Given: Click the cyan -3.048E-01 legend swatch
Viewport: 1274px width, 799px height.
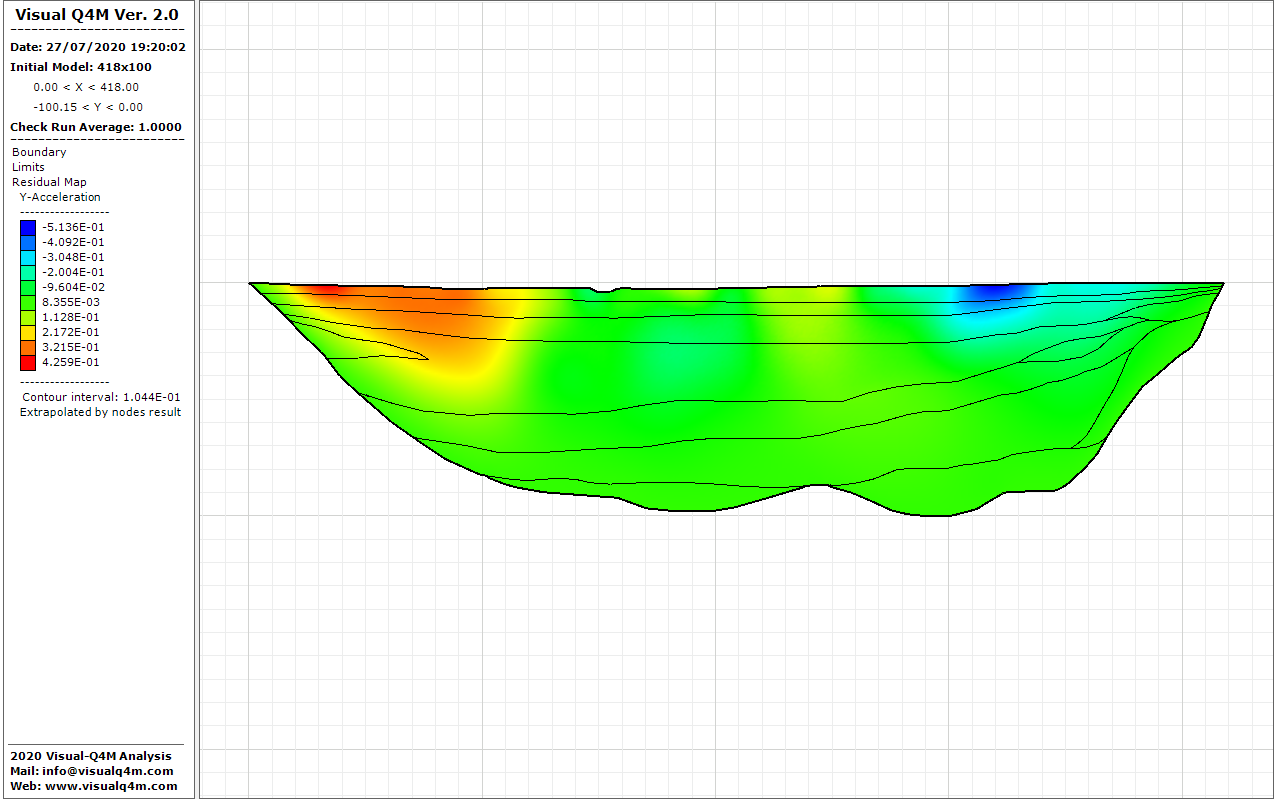Looking at the screenshot, I should click(27, 257).
